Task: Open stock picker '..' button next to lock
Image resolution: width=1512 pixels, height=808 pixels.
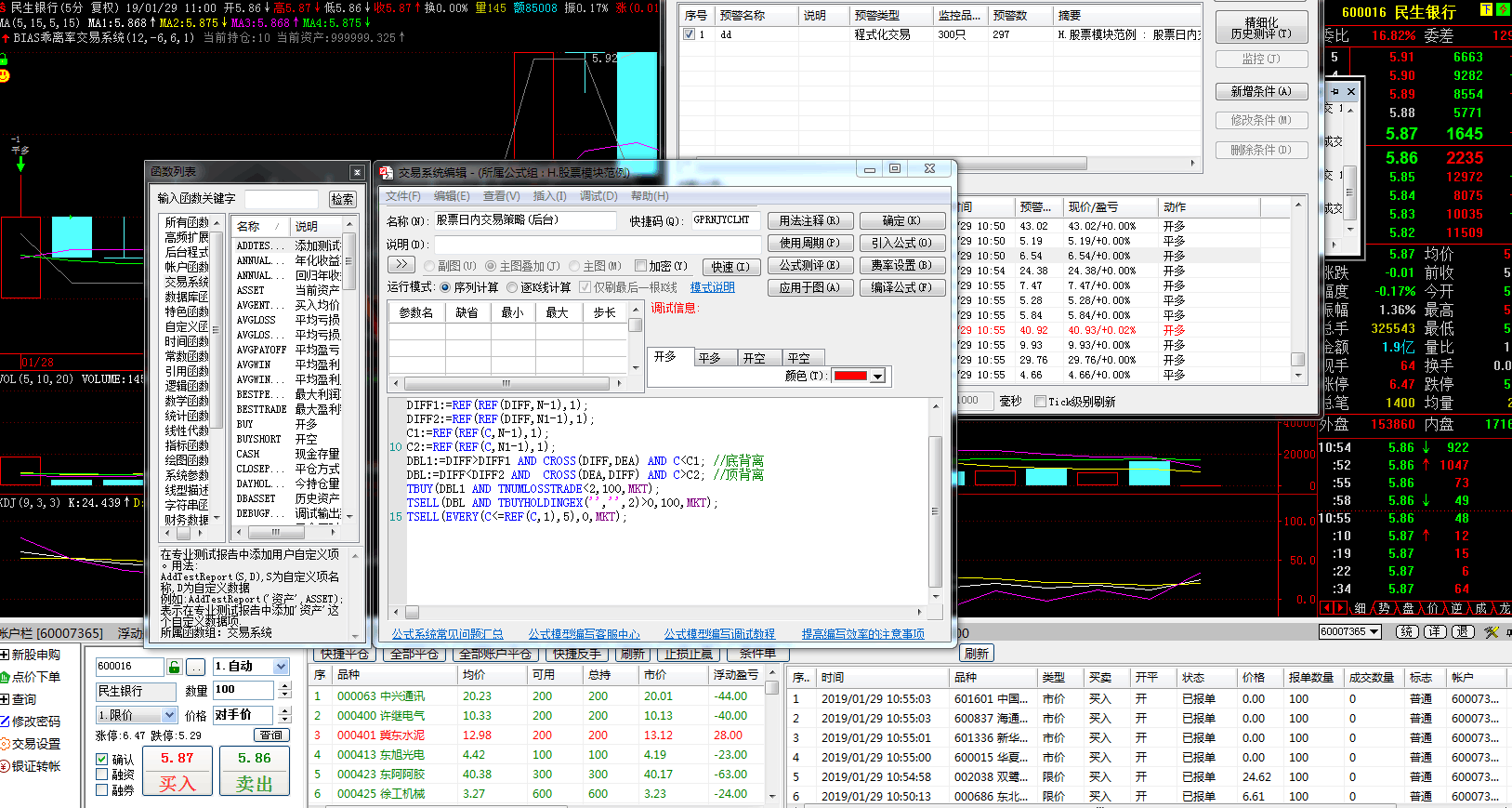Action: (x=195, y=667)
